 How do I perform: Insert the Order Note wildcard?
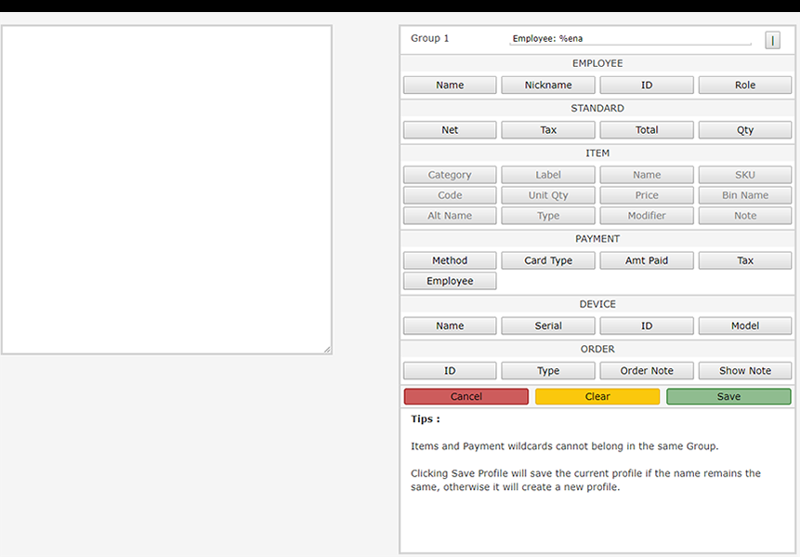[x=646, y=371]
